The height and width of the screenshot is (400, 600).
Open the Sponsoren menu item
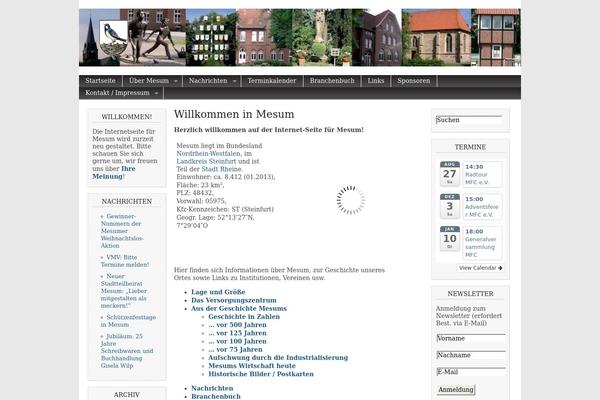click(x=414, y=81)
